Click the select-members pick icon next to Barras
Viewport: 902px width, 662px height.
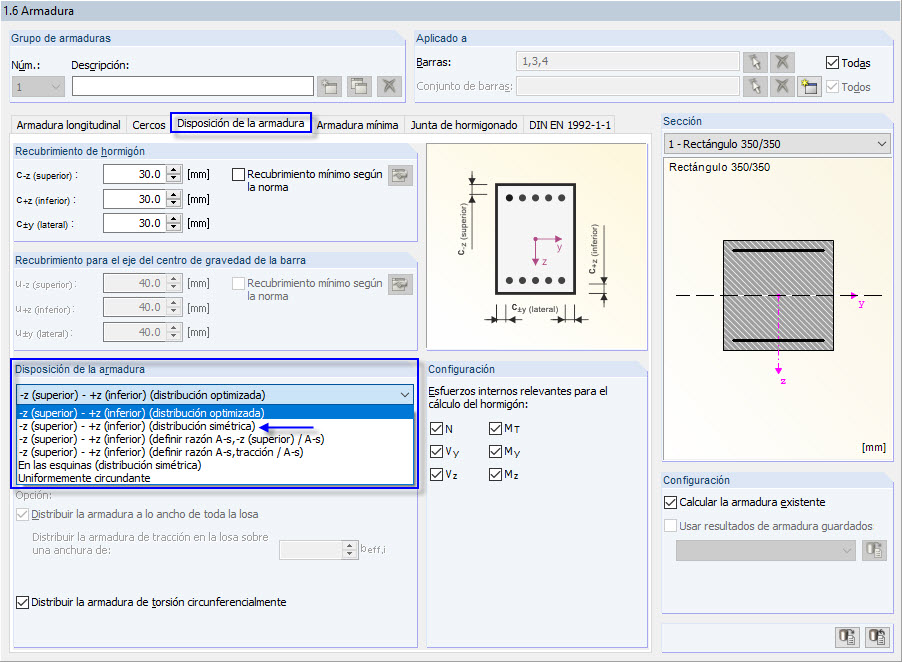coord(755,62)
